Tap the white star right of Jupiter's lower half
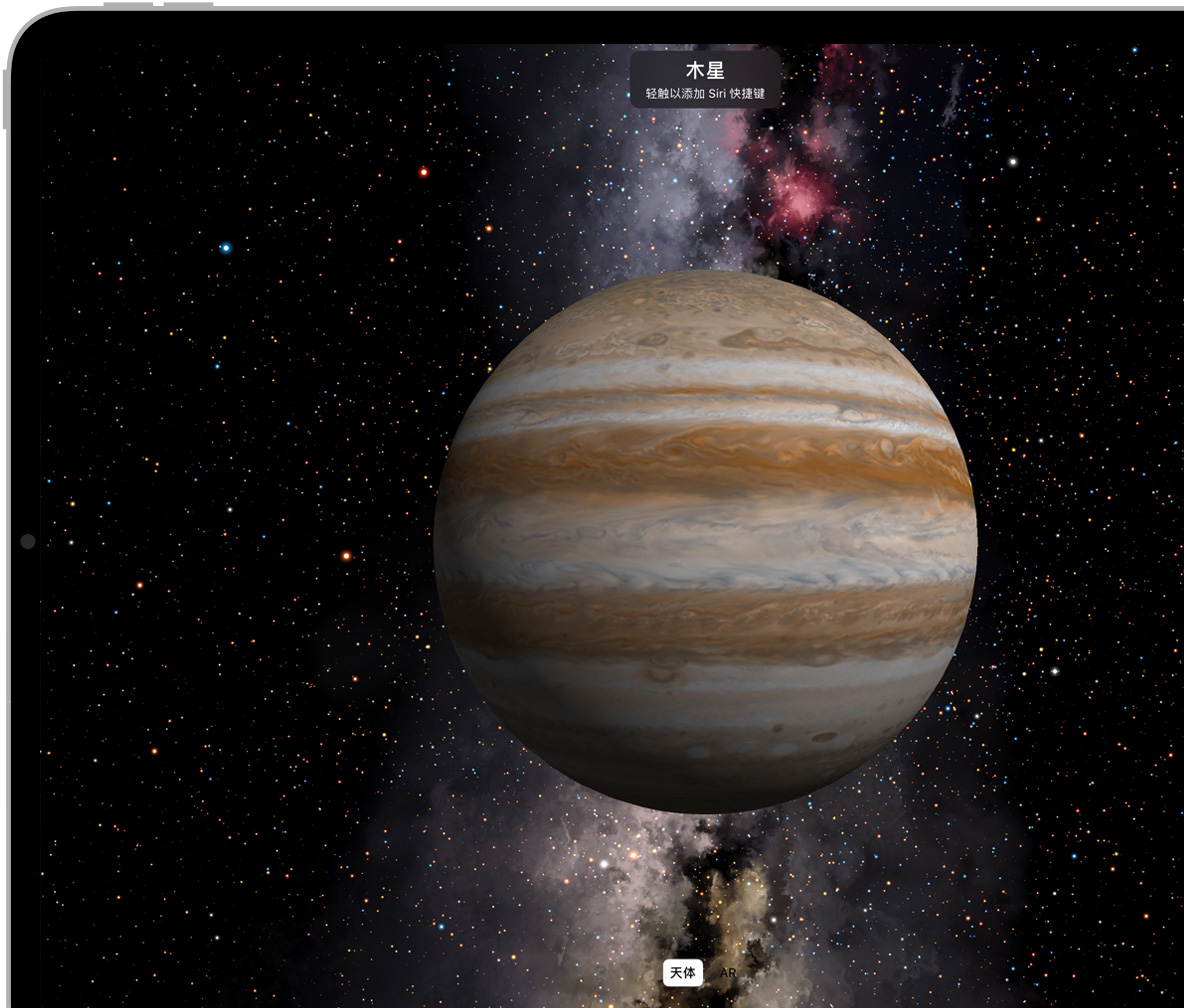The width and height of the screenshot is (1184, 1008). click(x=1054, y=671)
